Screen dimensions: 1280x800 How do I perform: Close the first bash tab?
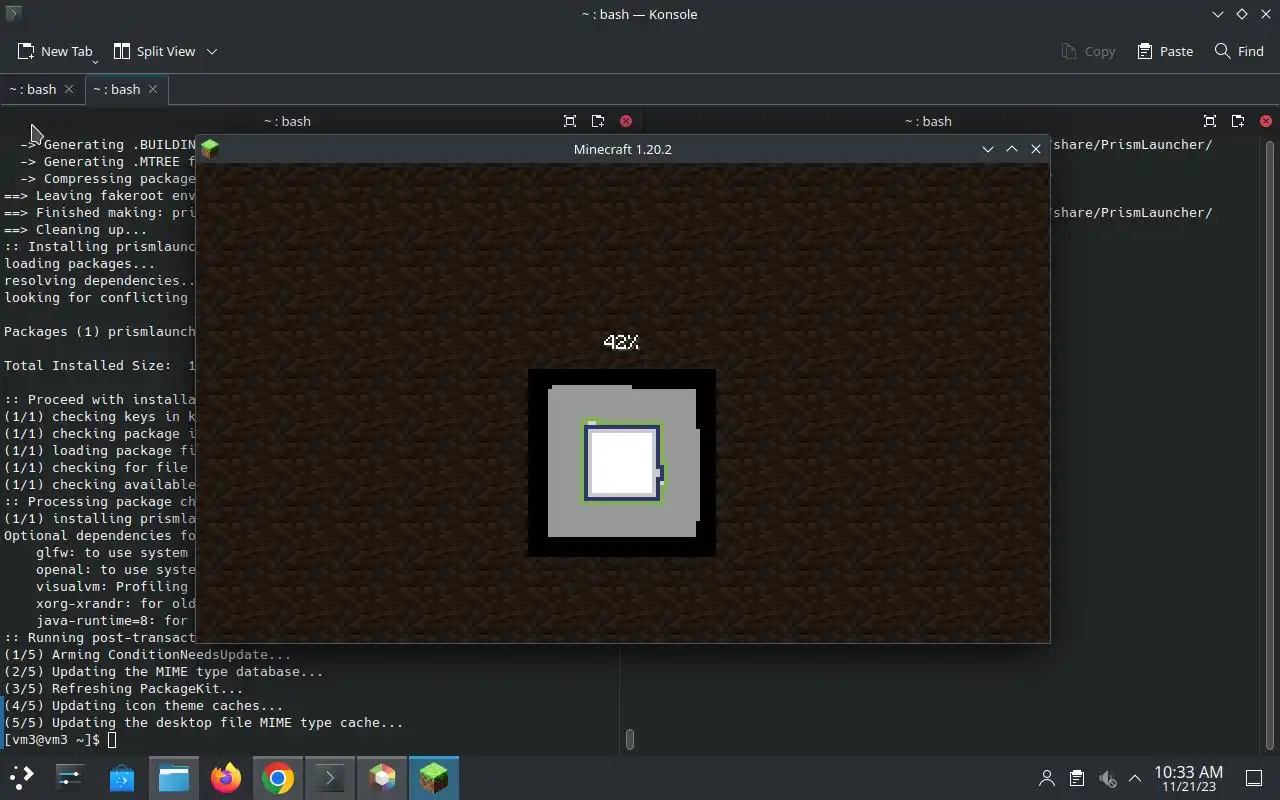[x=69, y=89]
